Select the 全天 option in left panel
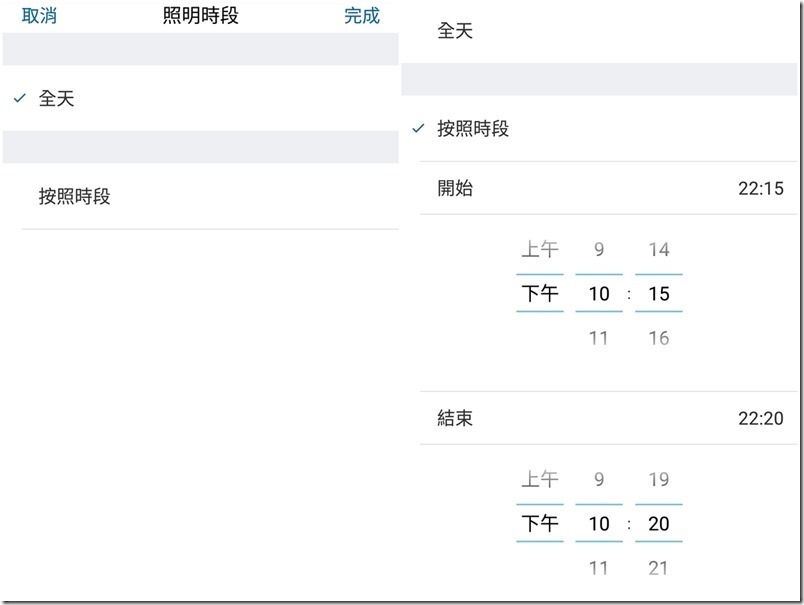The height and width of the screenshot is (605, 804). [56, 99]
